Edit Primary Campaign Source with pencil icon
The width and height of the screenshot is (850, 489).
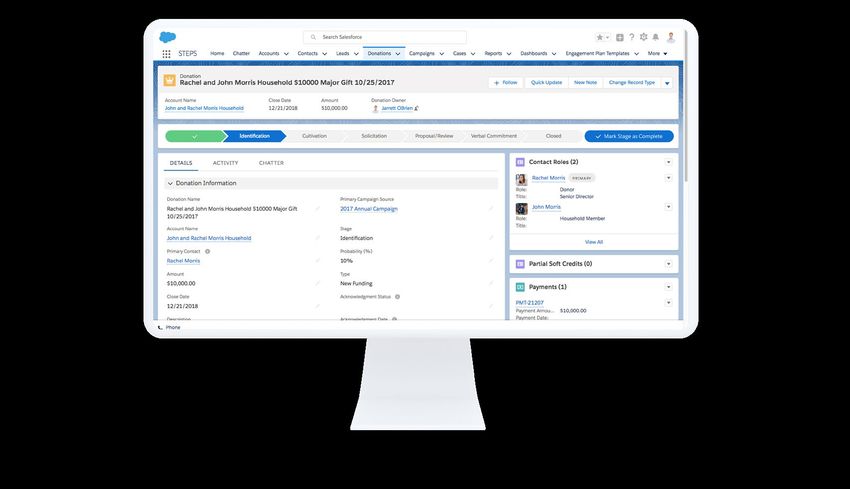coord(491,209)
